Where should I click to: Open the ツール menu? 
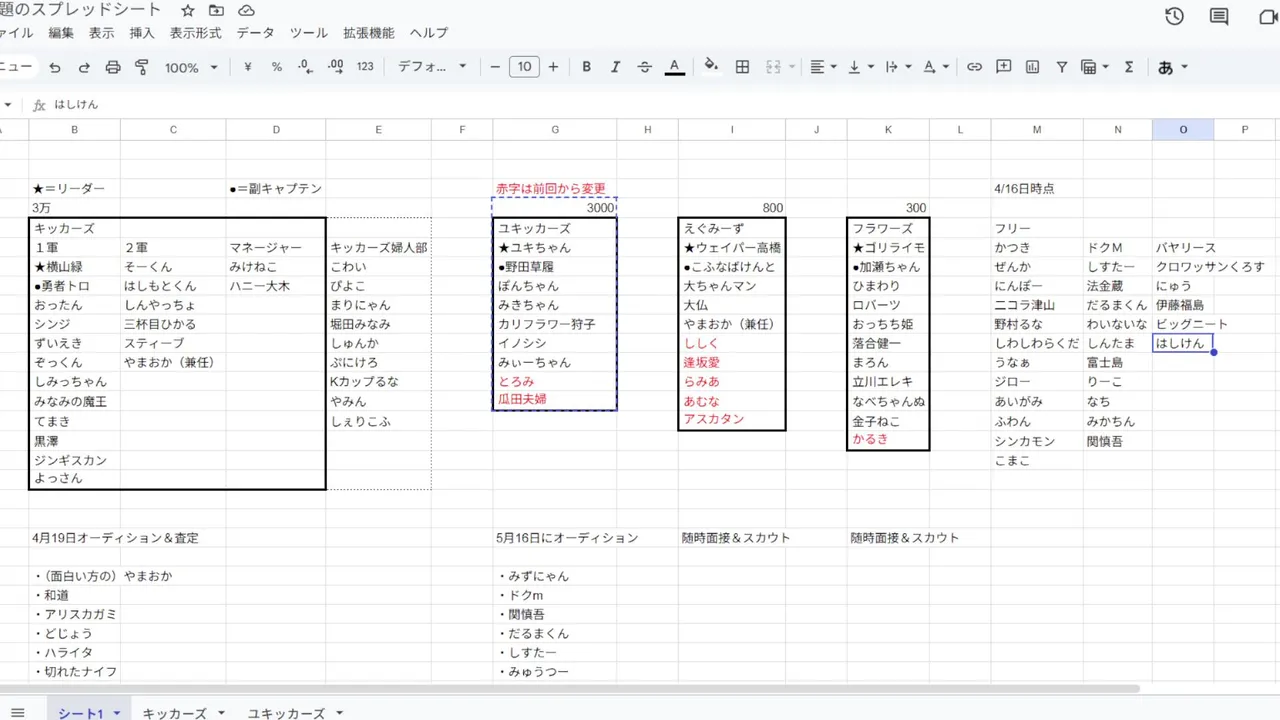(309, 33)
